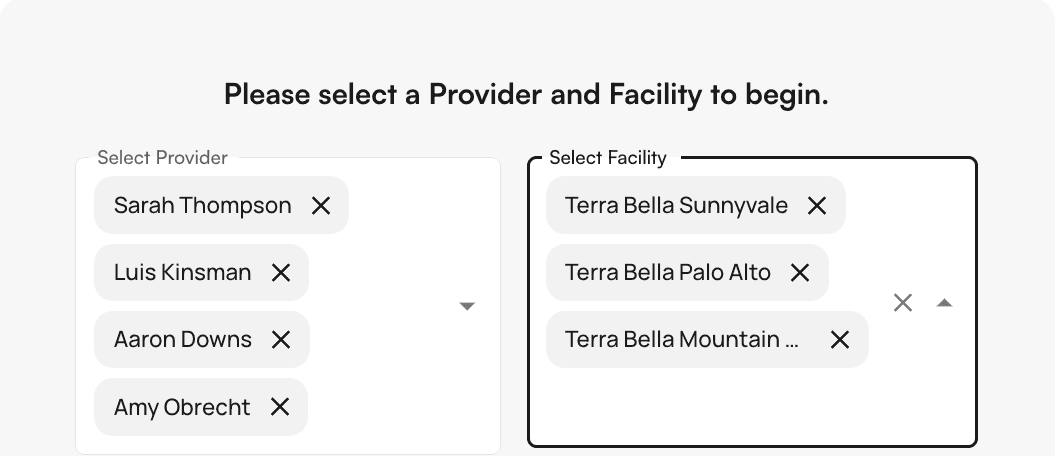Viewport: 1056px width, 456px height.
Task: Clear all selected facilities
Action: [x=903, y=303]
